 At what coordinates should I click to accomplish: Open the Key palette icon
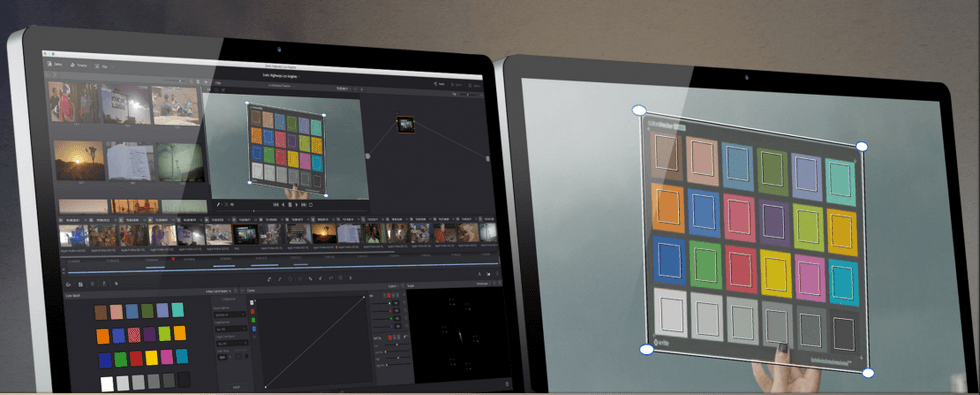click(320, 279)
